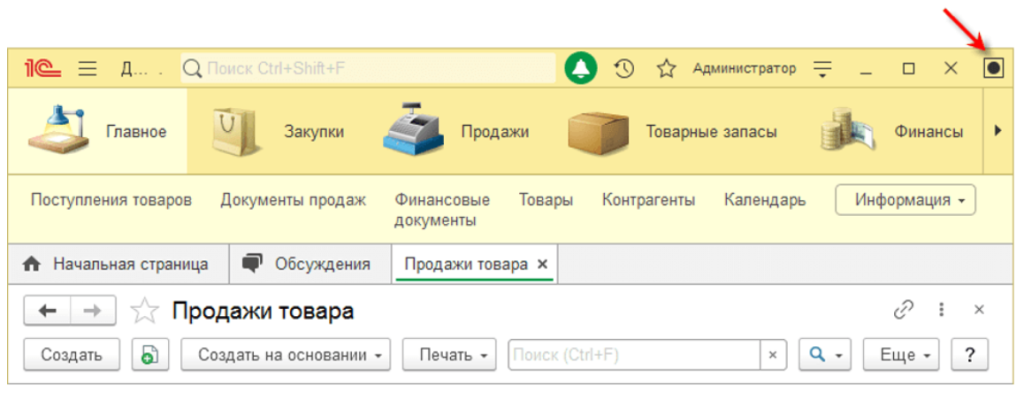Open the Главное section
Viewport: 1024px width, 393px height.
97,131
